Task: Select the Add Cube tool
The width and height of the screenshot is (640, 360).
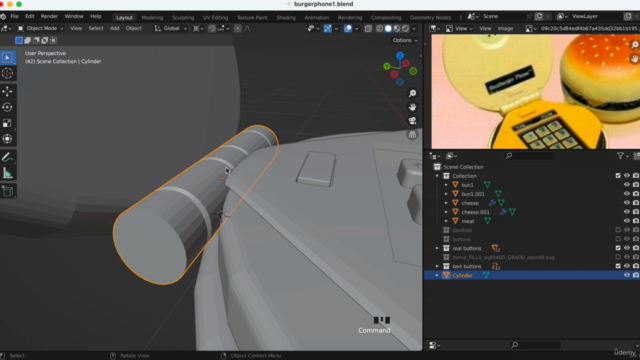Action: (x=7, y=191)
